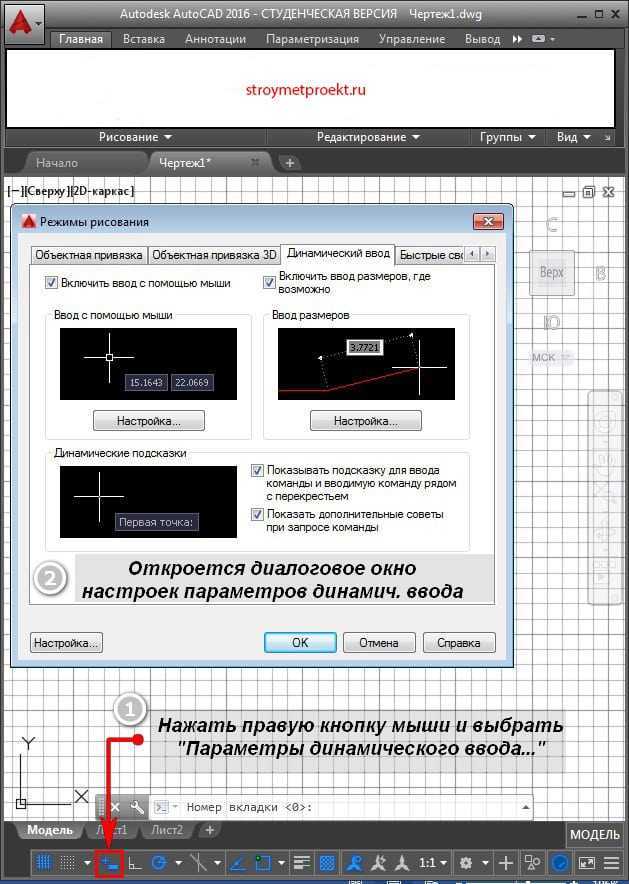Toggle lineweight display icon in status bar

tap(301, 863)
